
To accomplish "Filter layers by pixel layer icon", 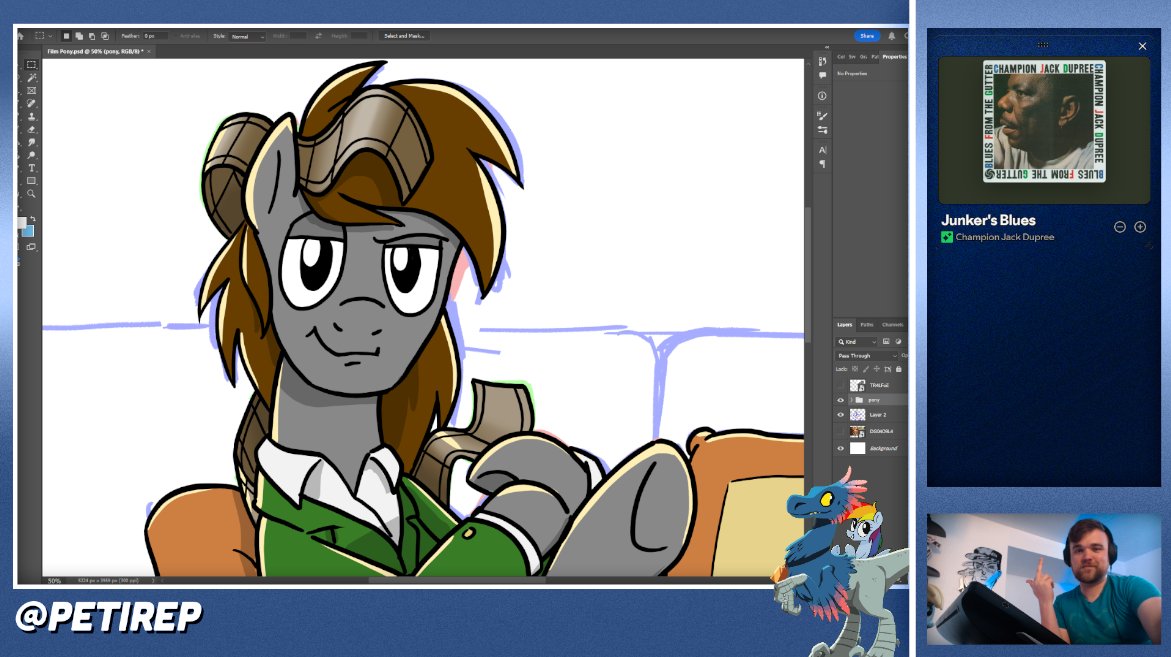I will tap(886, 341).
